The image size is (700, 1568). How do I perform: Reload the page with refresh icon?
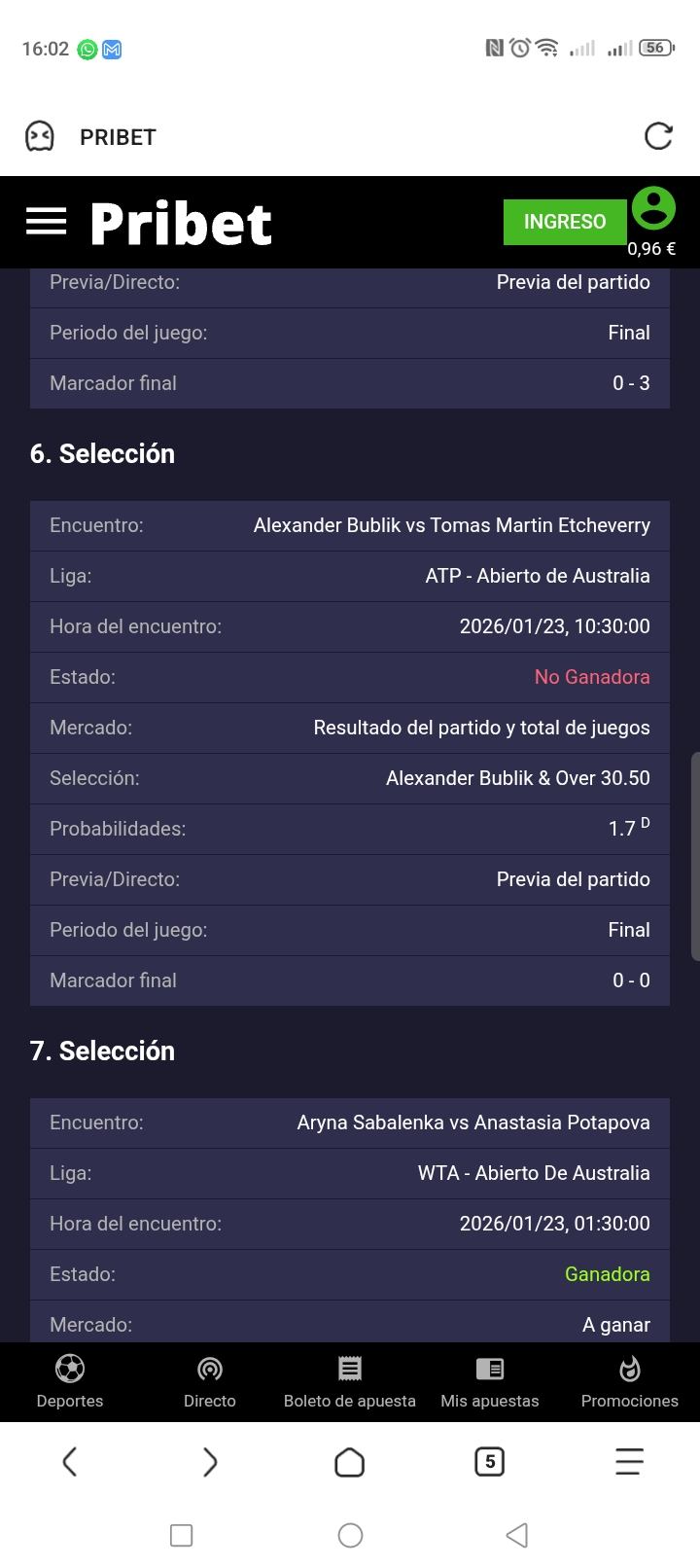(x=658, y=136)
